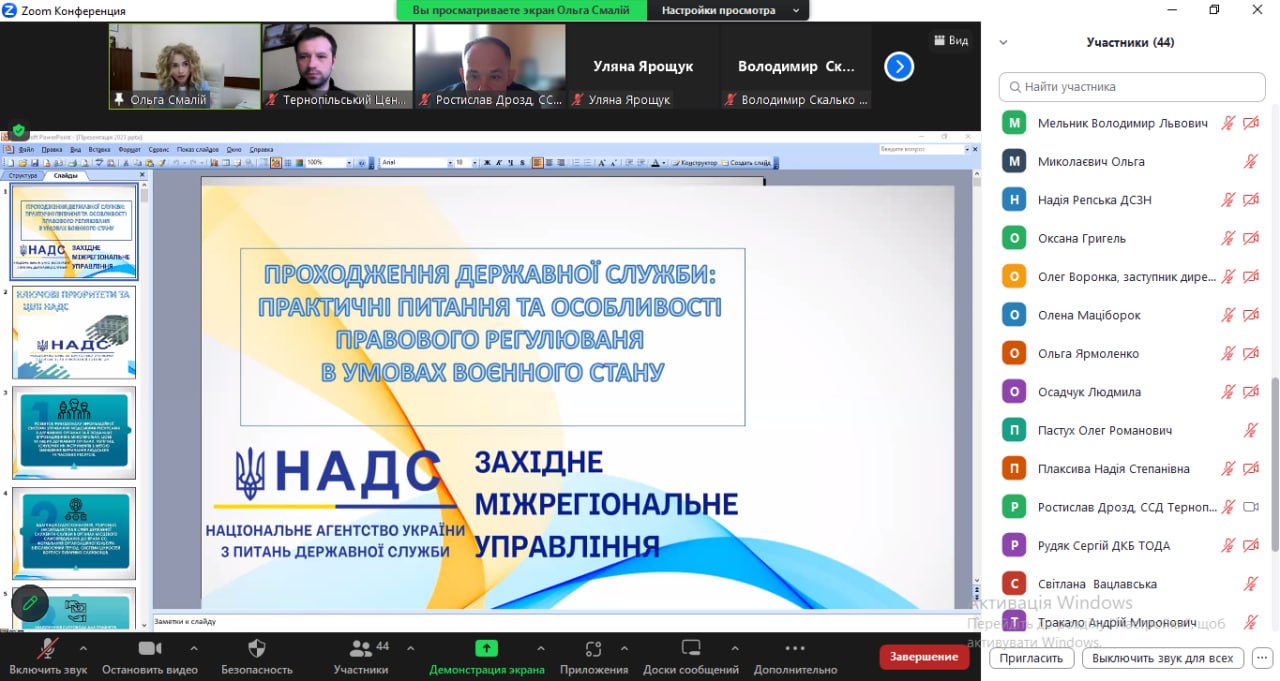Image resolution: width=1280 pixels, height=681 pixels.
Task: Click the participants list scrollbar
Action: tap(1274, 465)
